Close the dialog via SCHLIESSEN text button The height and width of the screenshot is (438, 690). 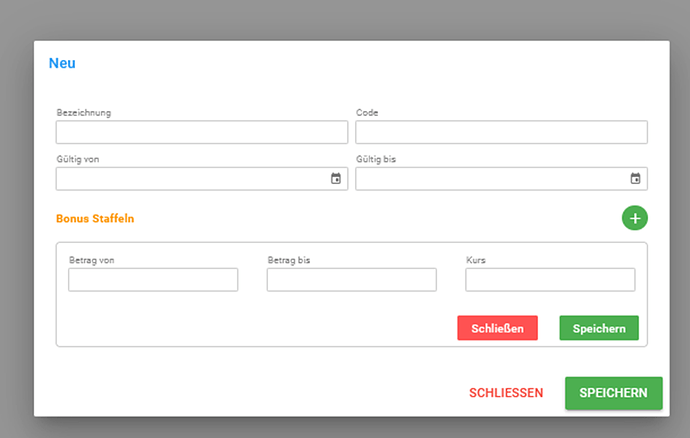[506, 393]
